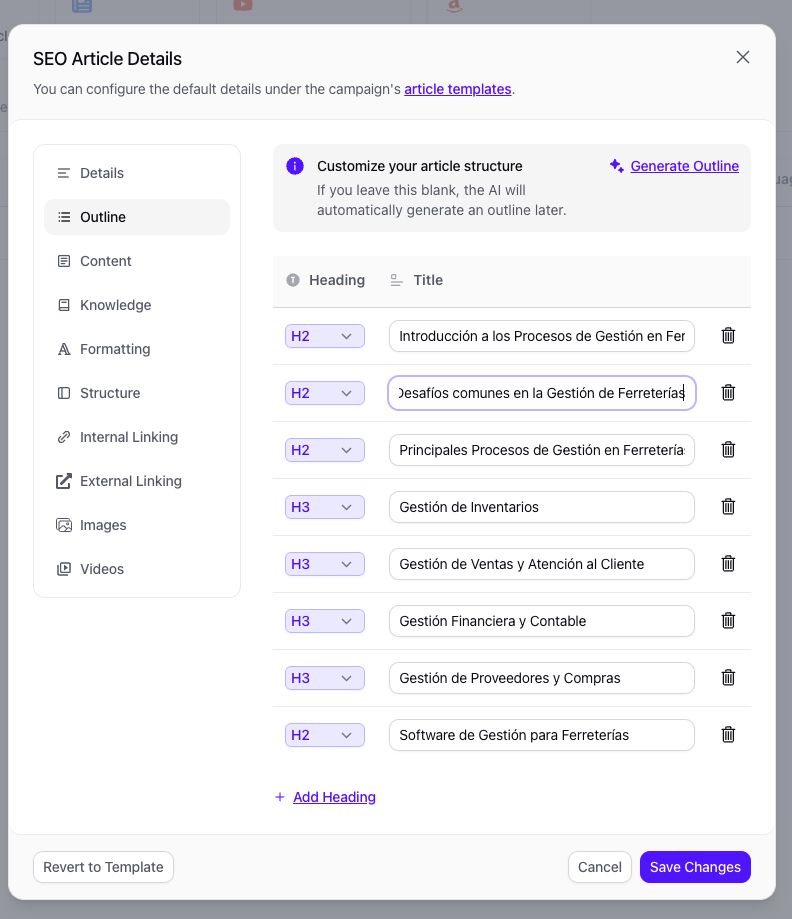Viewport: 792px width, 919px height.
Task: Open heading dropdown for Principales Procesos row
Action: pyautogui.click(x=325, y=450)
